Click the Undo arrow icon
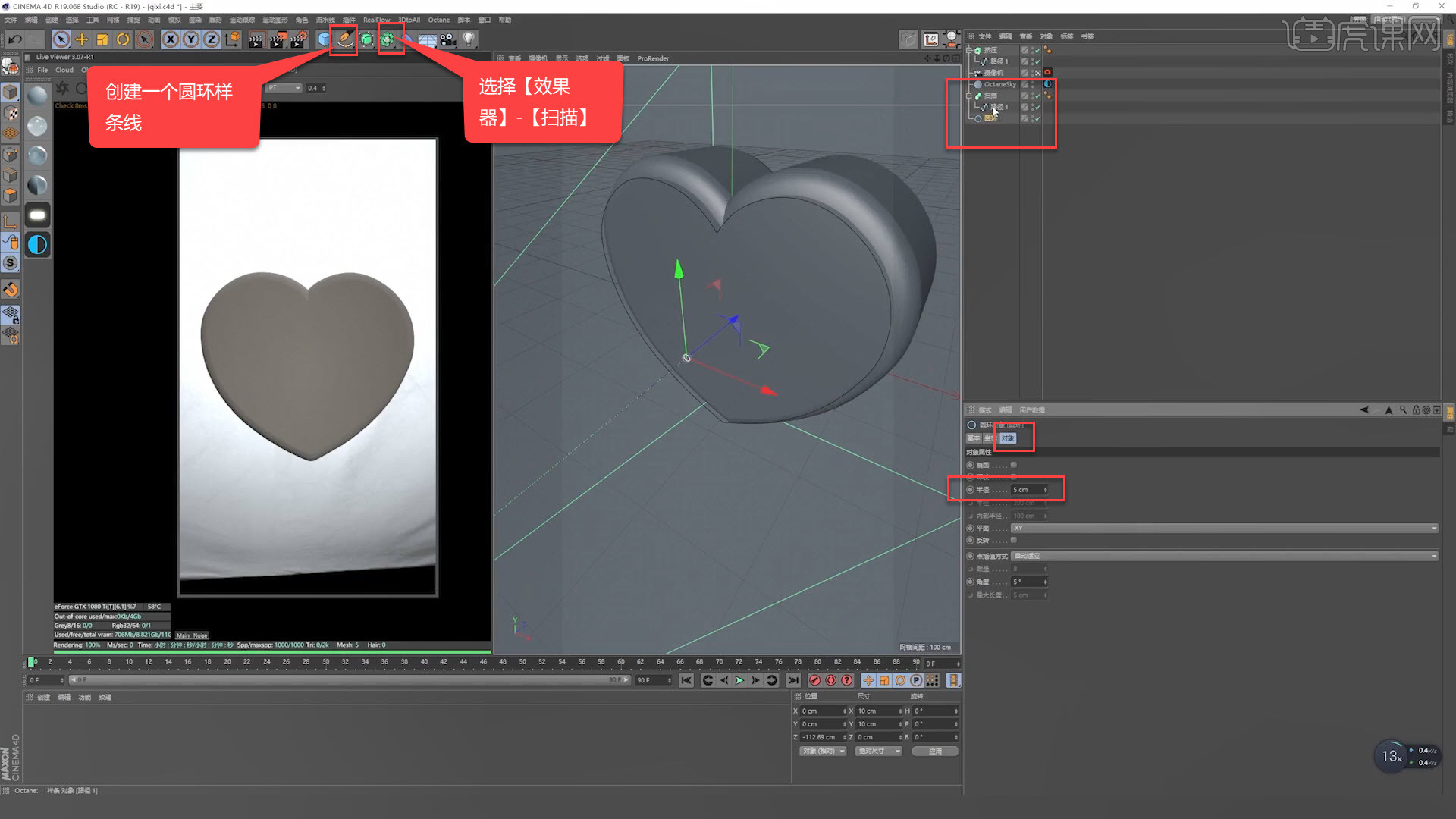 (14, 39)
